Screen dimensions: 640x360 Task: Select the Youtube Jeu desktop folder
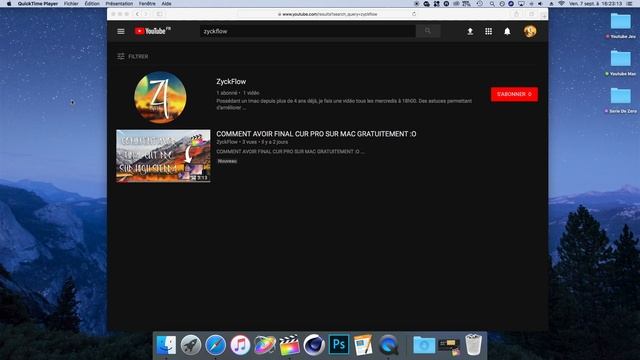point(621,25)
